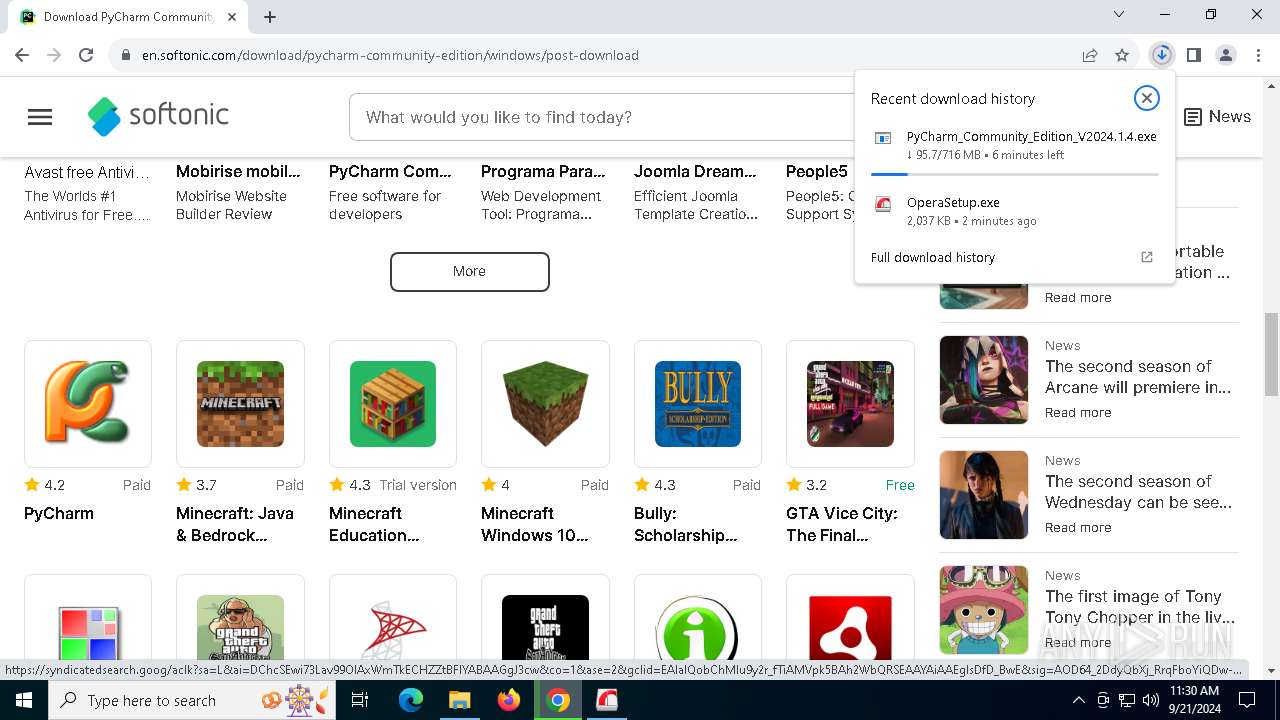Open a new browser tab
Screen dimensions: 1280x720
pyautogui.click(x=270, y=17)
